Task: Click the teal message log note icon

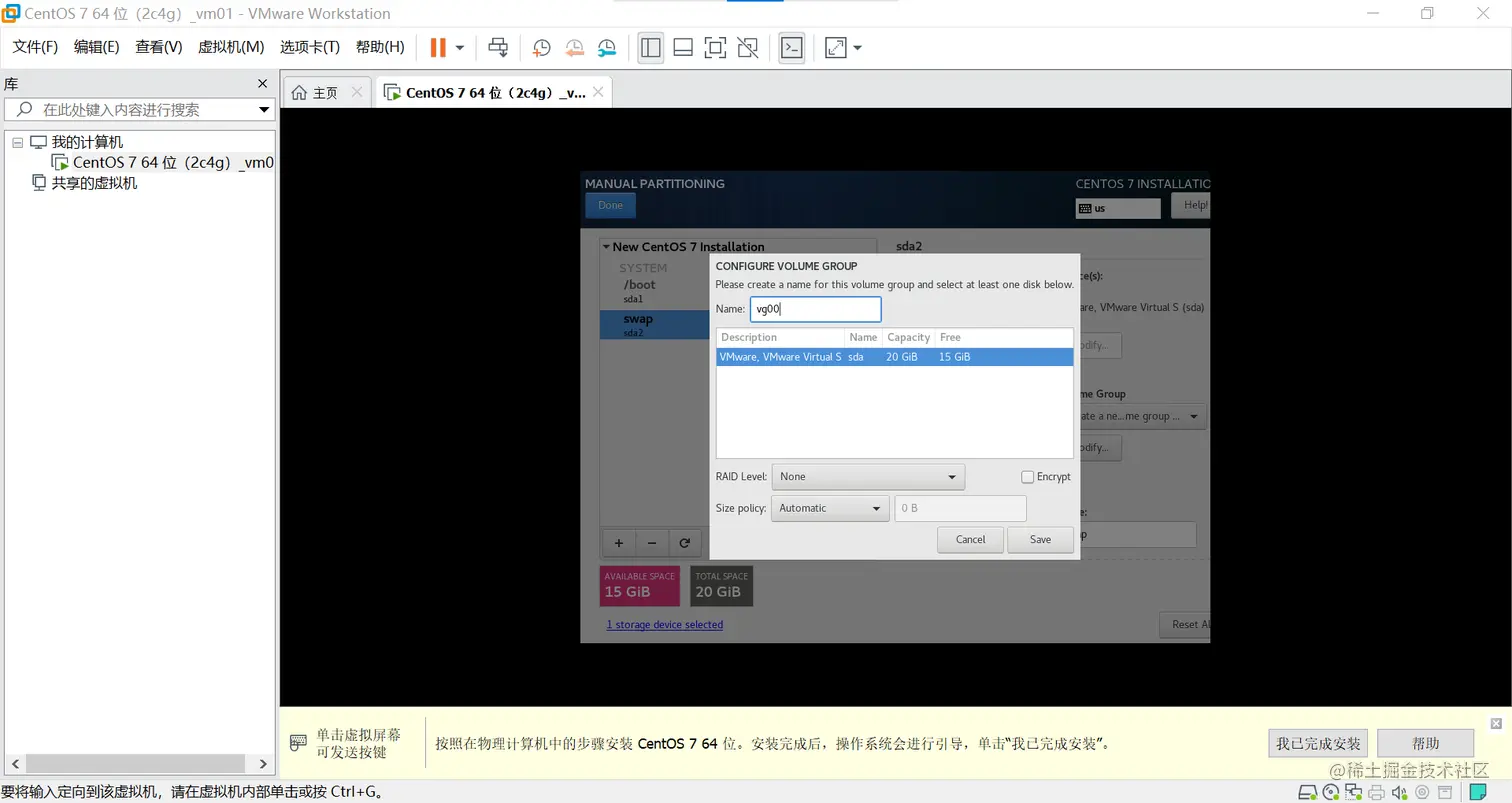Action: 1477,793
